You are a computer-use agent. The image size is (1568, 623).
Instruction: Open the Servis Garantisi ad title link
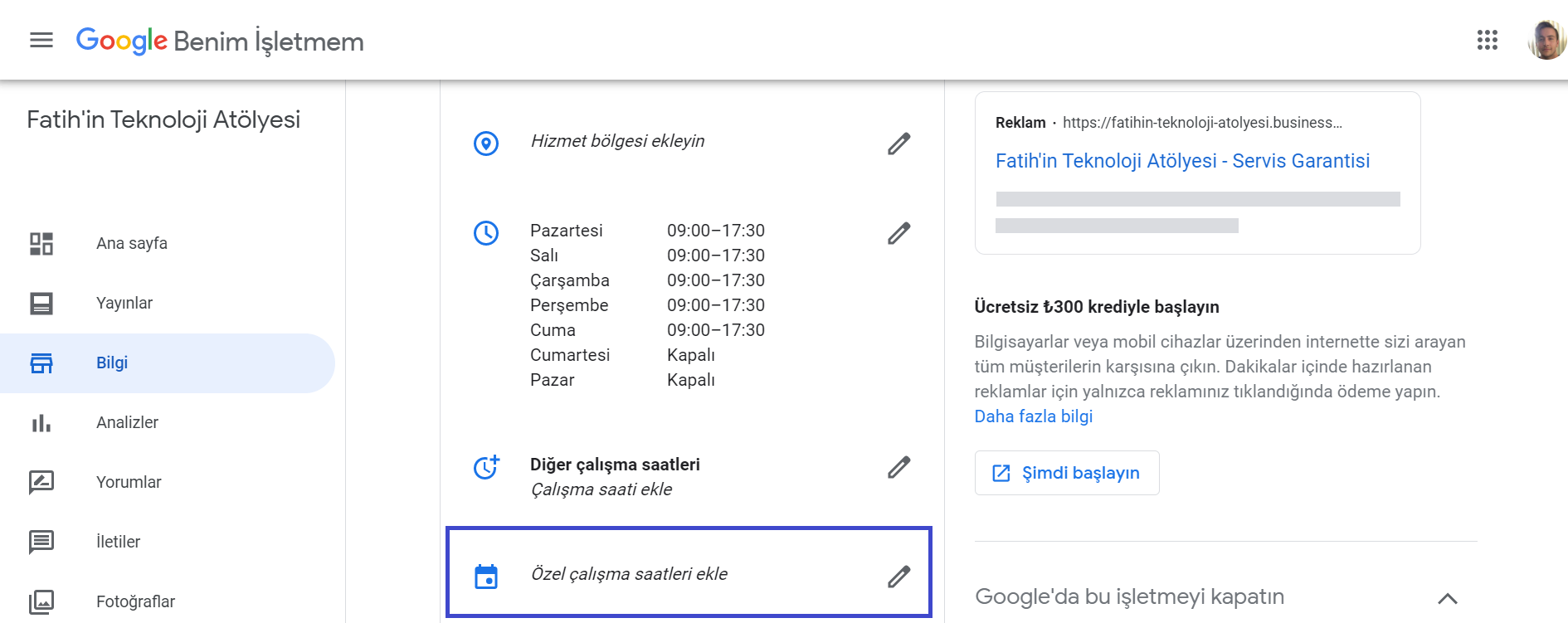click(1182, 161)
